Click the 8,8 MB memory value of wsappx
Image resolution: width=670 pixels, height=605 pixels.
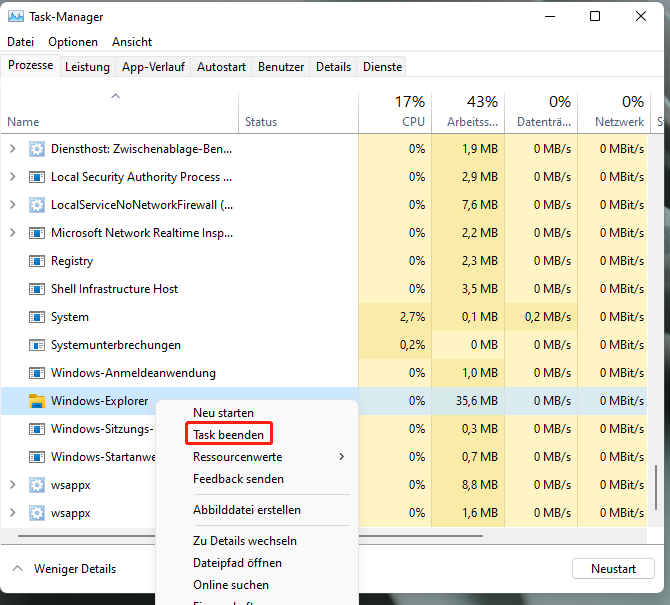click(480, 485)
